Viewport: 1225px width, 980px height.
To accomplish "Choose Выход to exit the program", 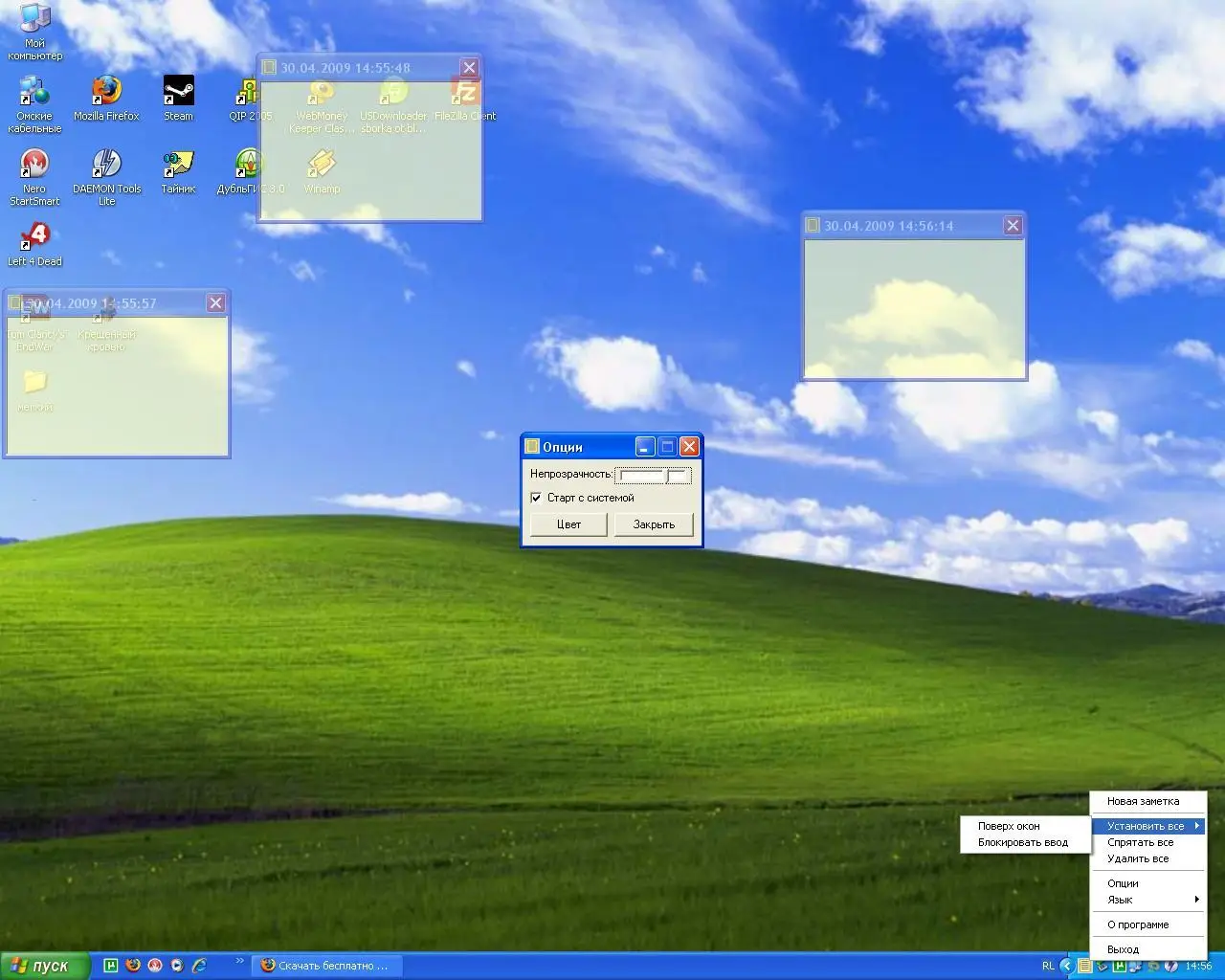I will click(x=1147, y=949).
